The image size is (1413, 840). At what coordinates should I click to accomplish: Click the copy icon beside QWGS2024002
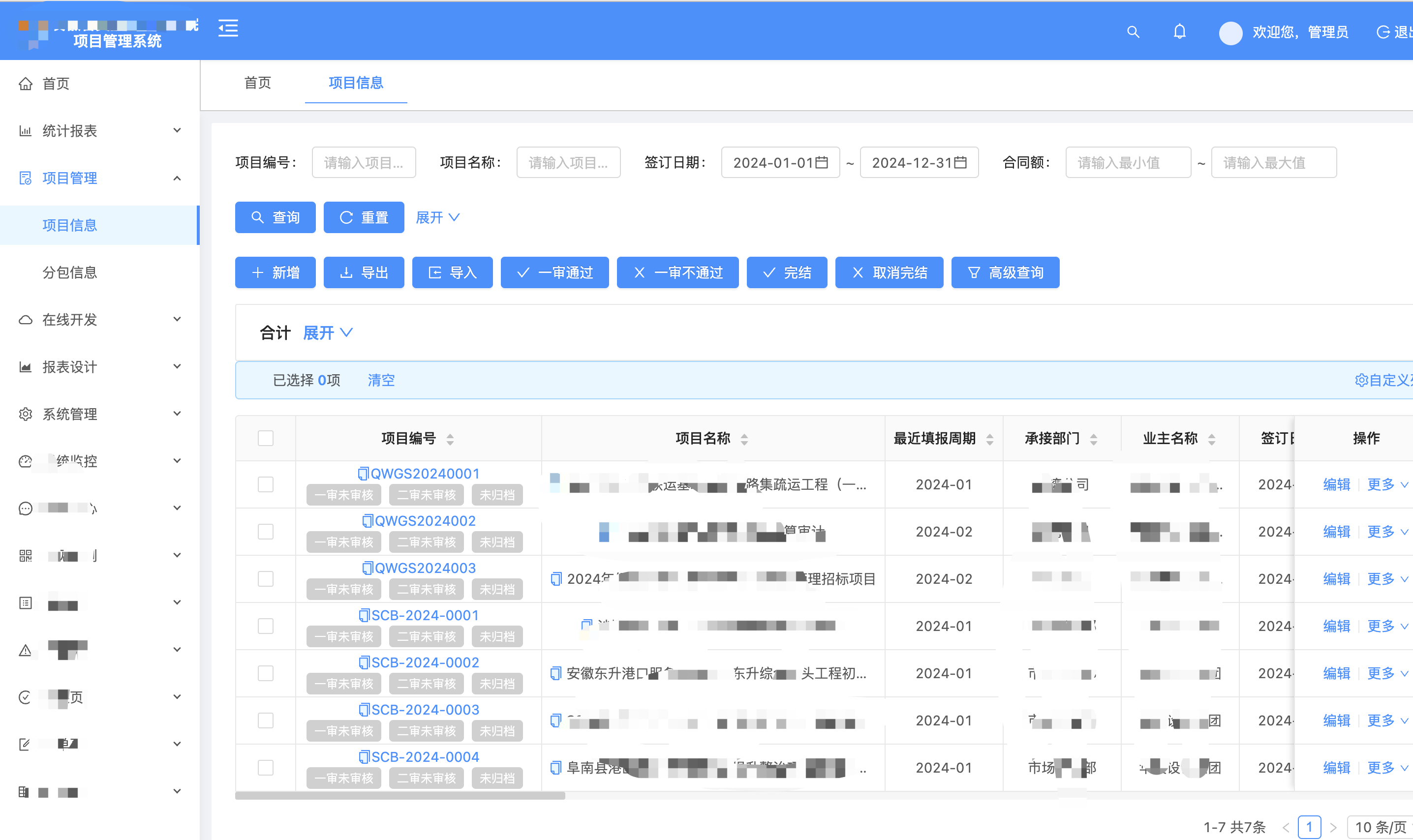[368, 520]
